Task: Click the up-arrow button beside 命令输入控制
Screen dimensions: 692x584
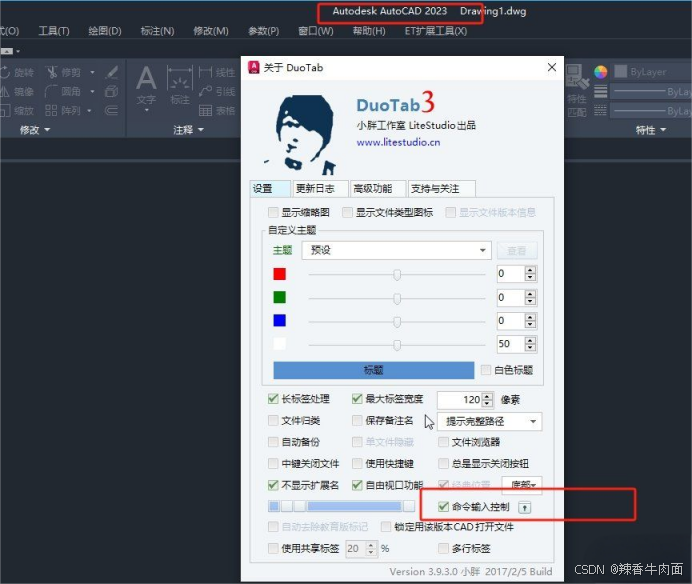Action: pyautogui.click(x=524, y=508)
